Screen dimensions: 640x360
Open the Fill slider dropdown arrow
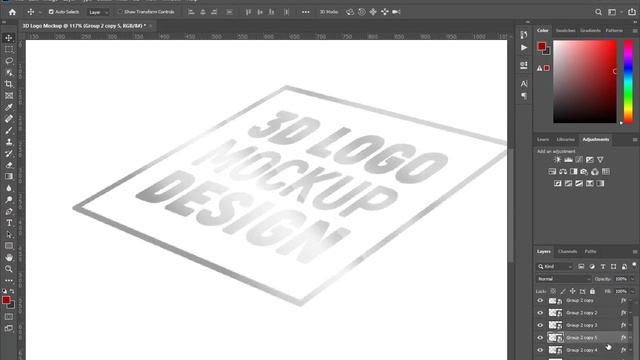[632, 291]
